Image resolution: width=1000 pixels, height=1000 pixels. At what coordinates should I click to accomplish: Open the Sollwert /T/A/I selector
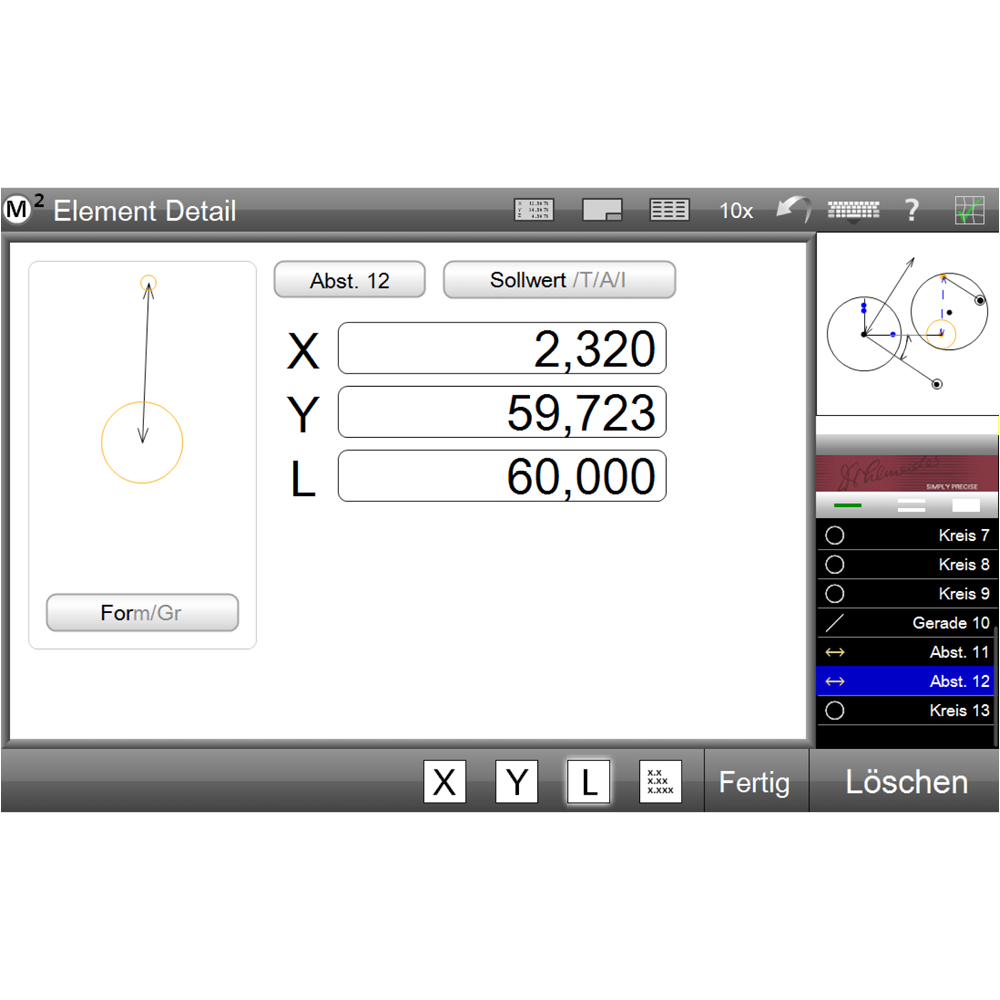(559, 279)
